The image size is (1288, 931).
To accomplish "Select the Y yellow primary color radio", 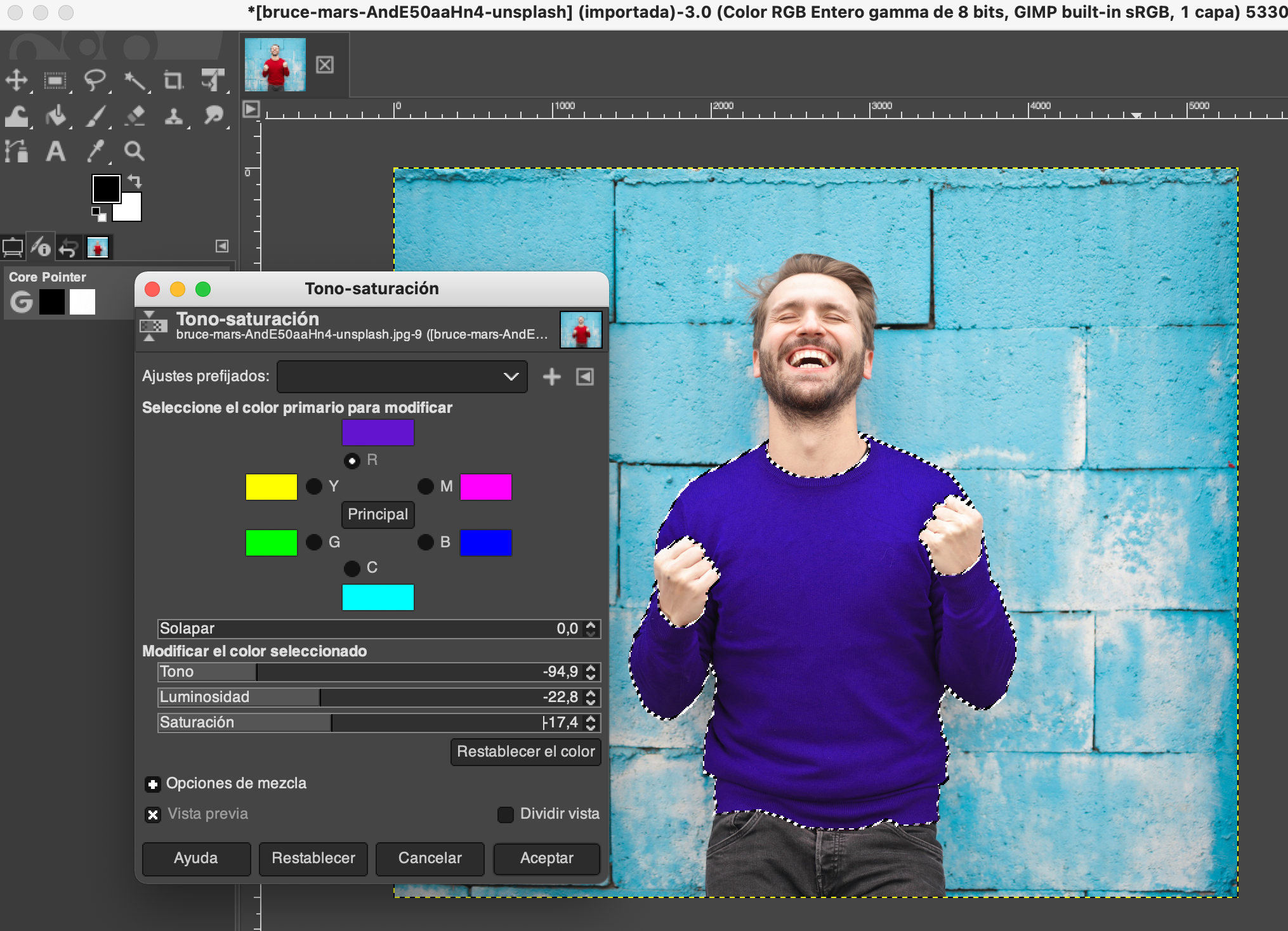I will [x=314, y=486].
